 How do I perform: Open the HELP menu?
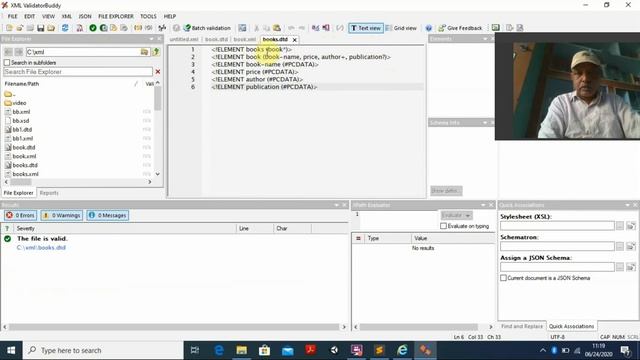170,16
